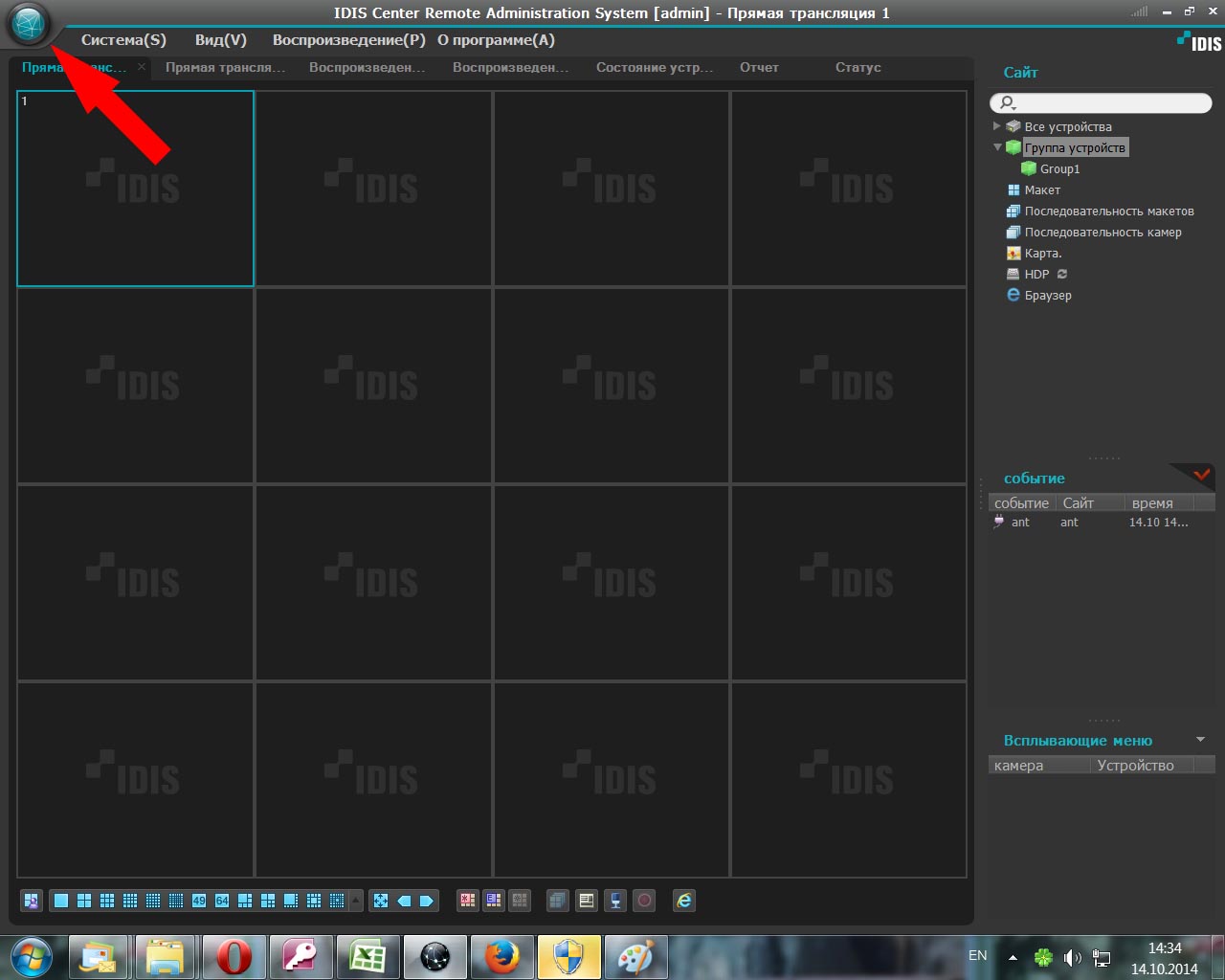Image resolution: width=1225 pixels, height=980 pixels.
Task: Select Group1 in device tree
Action: click(1059, 169)
